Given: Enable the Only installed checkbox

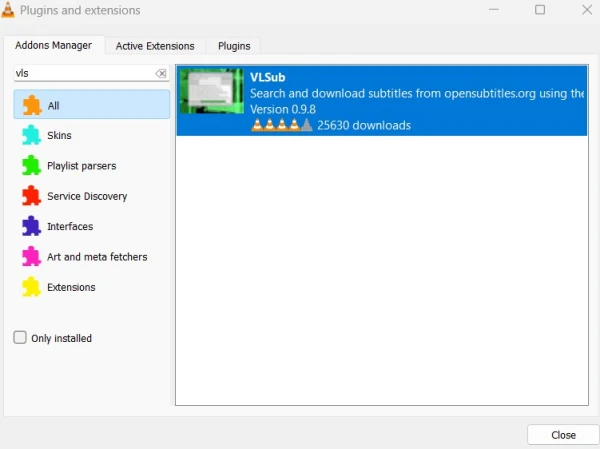Looking at the screenshot, I should click(x=20, y=338).
